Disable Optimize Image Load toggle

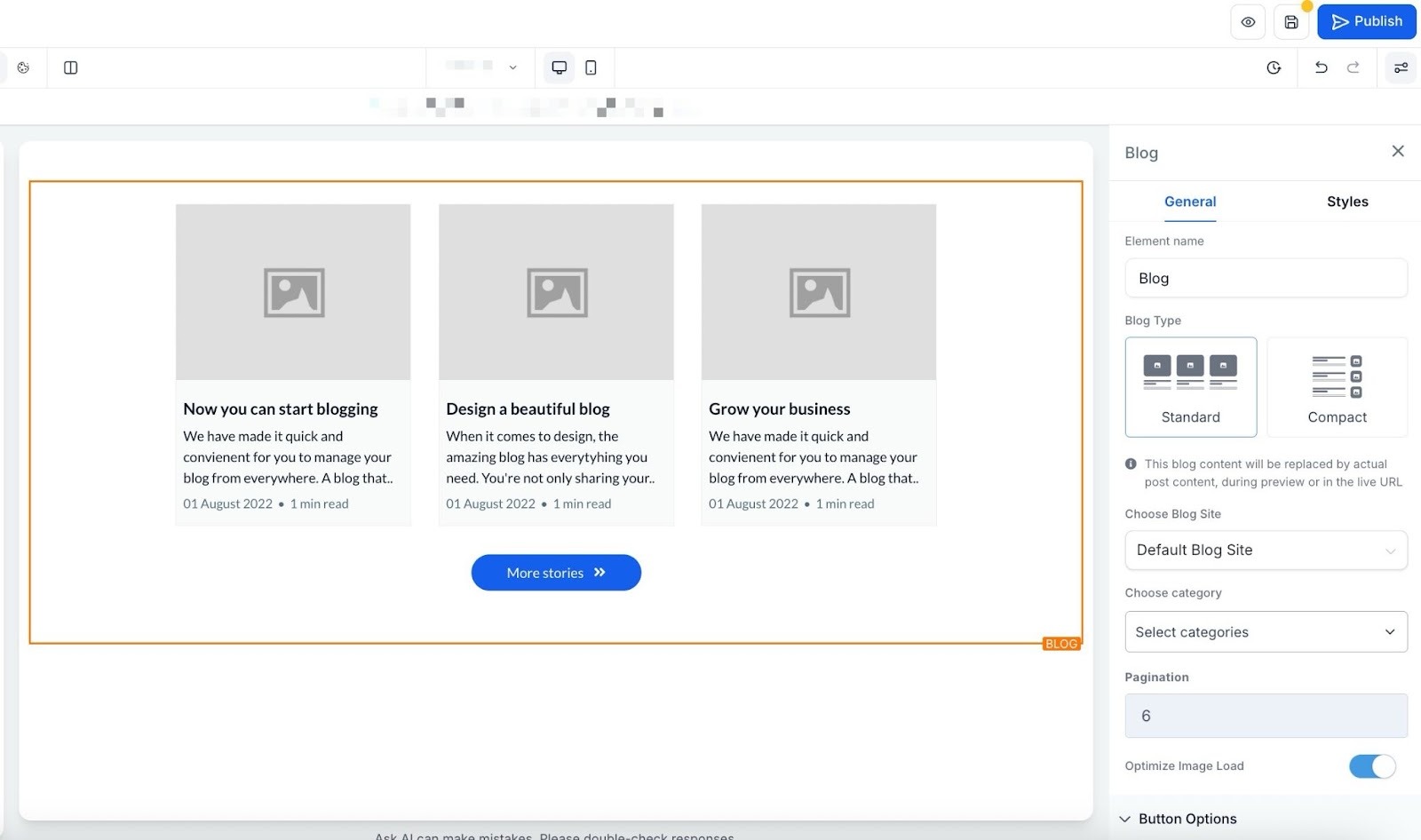coord(1372,766)
